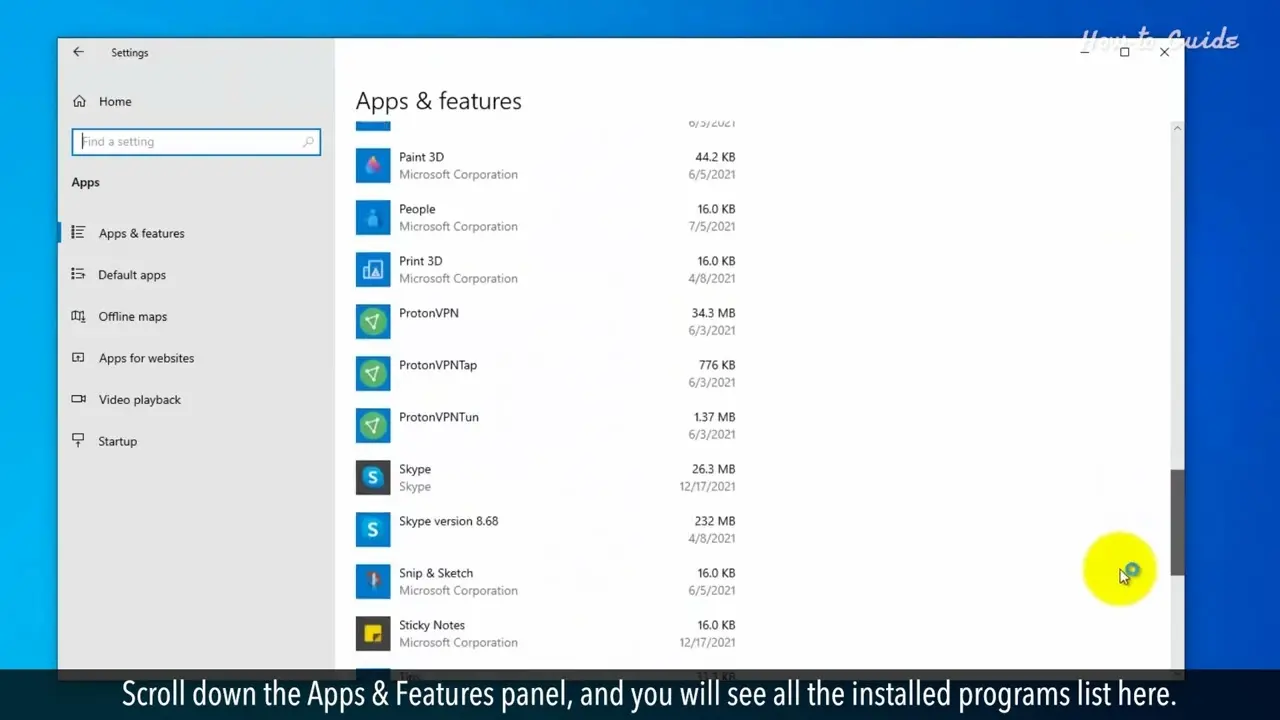Click the scrollbar up arrow
The width and height of the screenshot is (1280, 720).
[x=1177, y=128]
